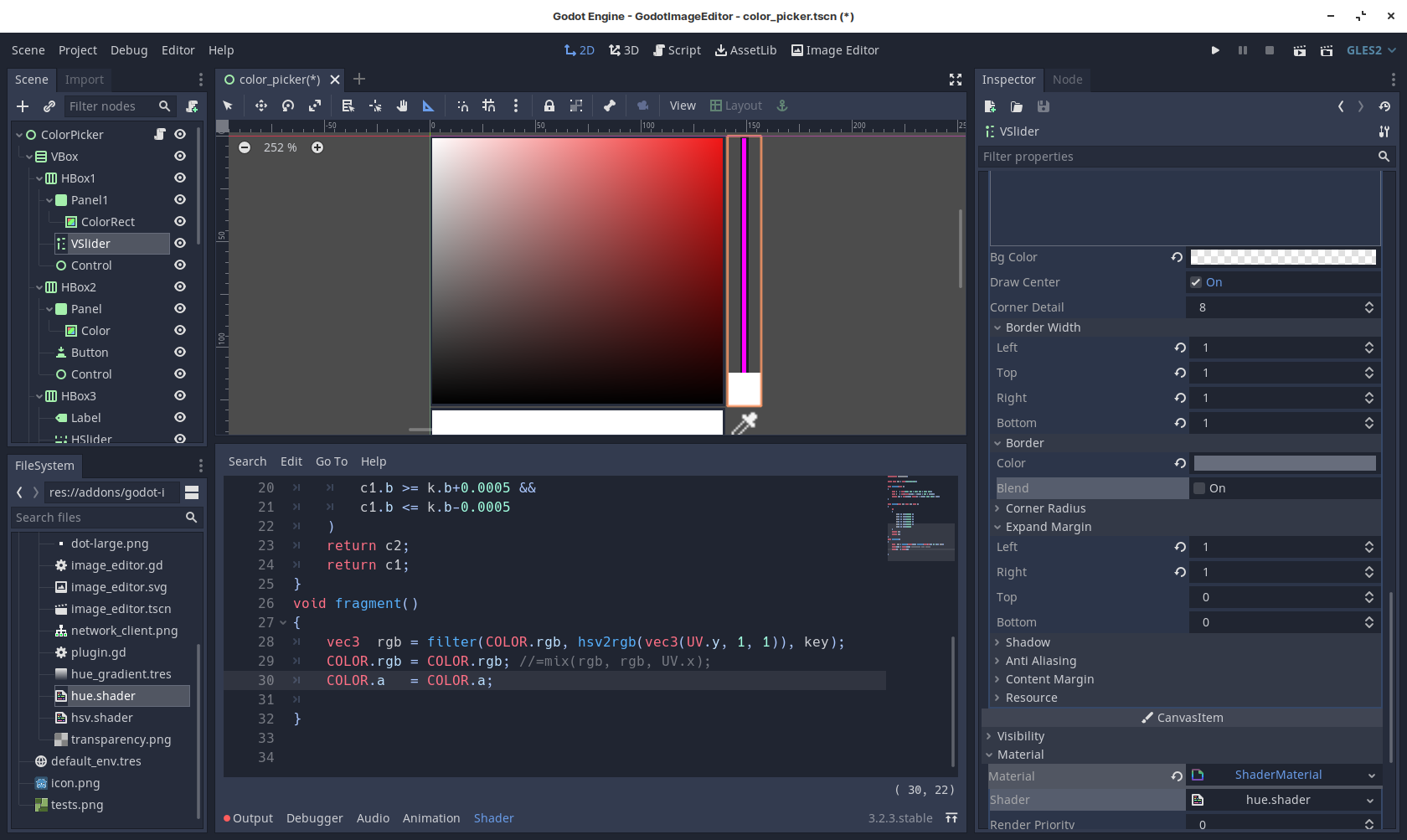
Task: Open the Debug menu
Action: (129, 50)
